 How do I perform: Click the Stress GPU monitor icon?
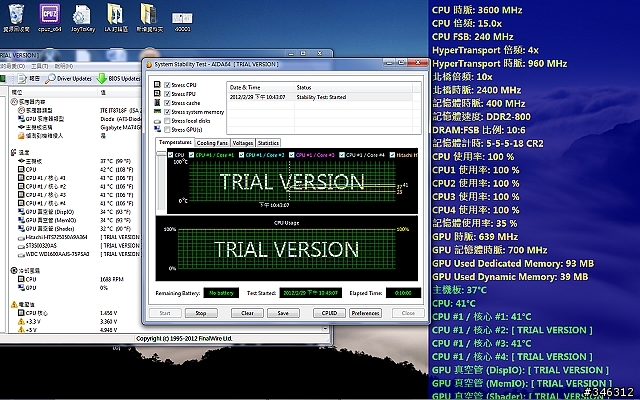pos(157,129)
